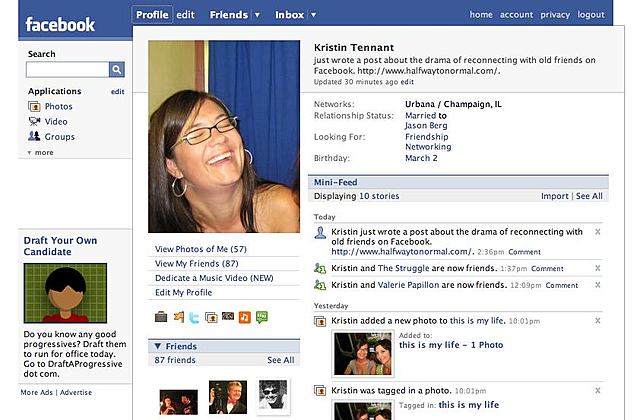
Task: Click the Draft Your Own Candidate ad image
Action: [65, 293]
